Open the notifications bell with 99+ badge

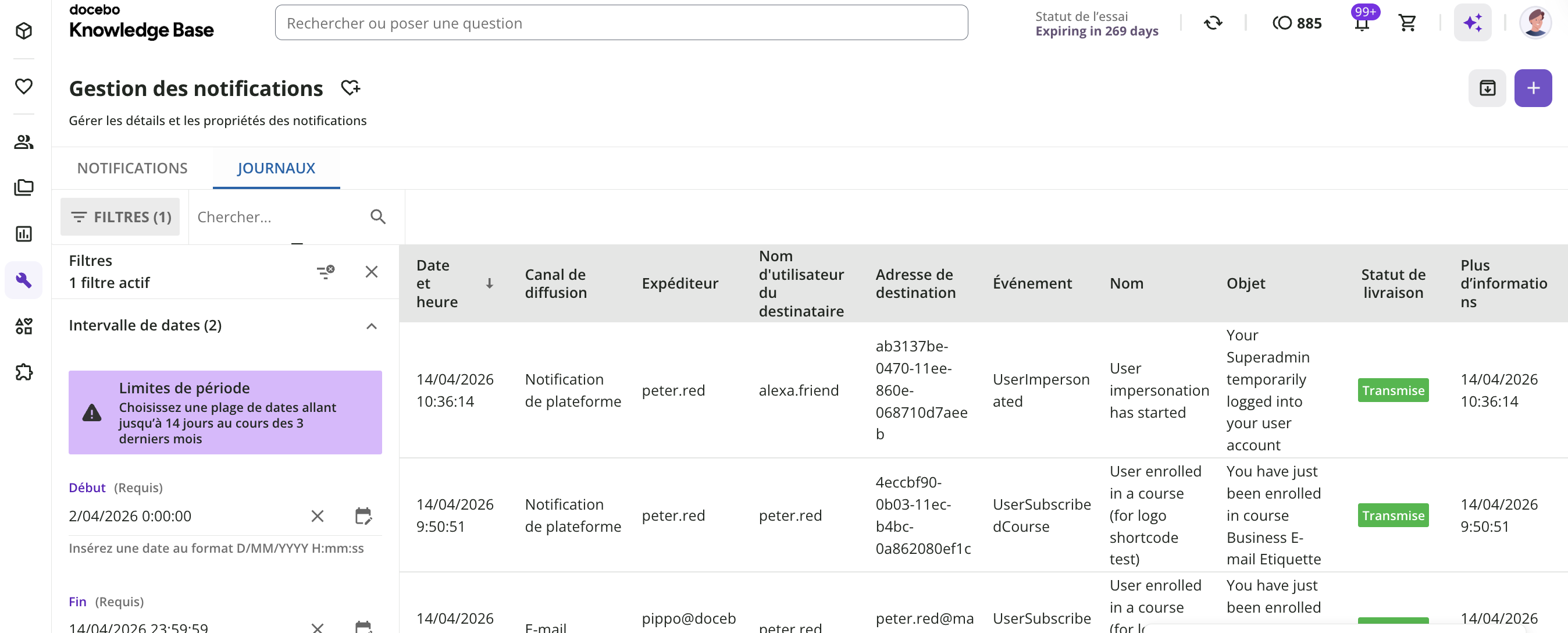coord(1362,23)
